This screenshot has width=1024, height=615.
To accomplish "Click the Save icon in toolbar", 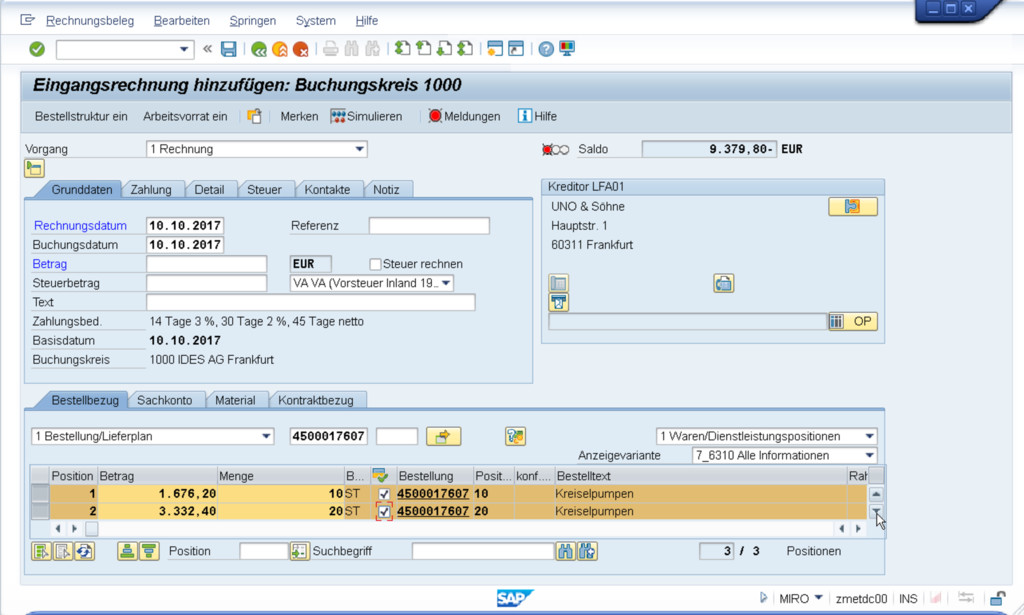I will coord(229,49).
